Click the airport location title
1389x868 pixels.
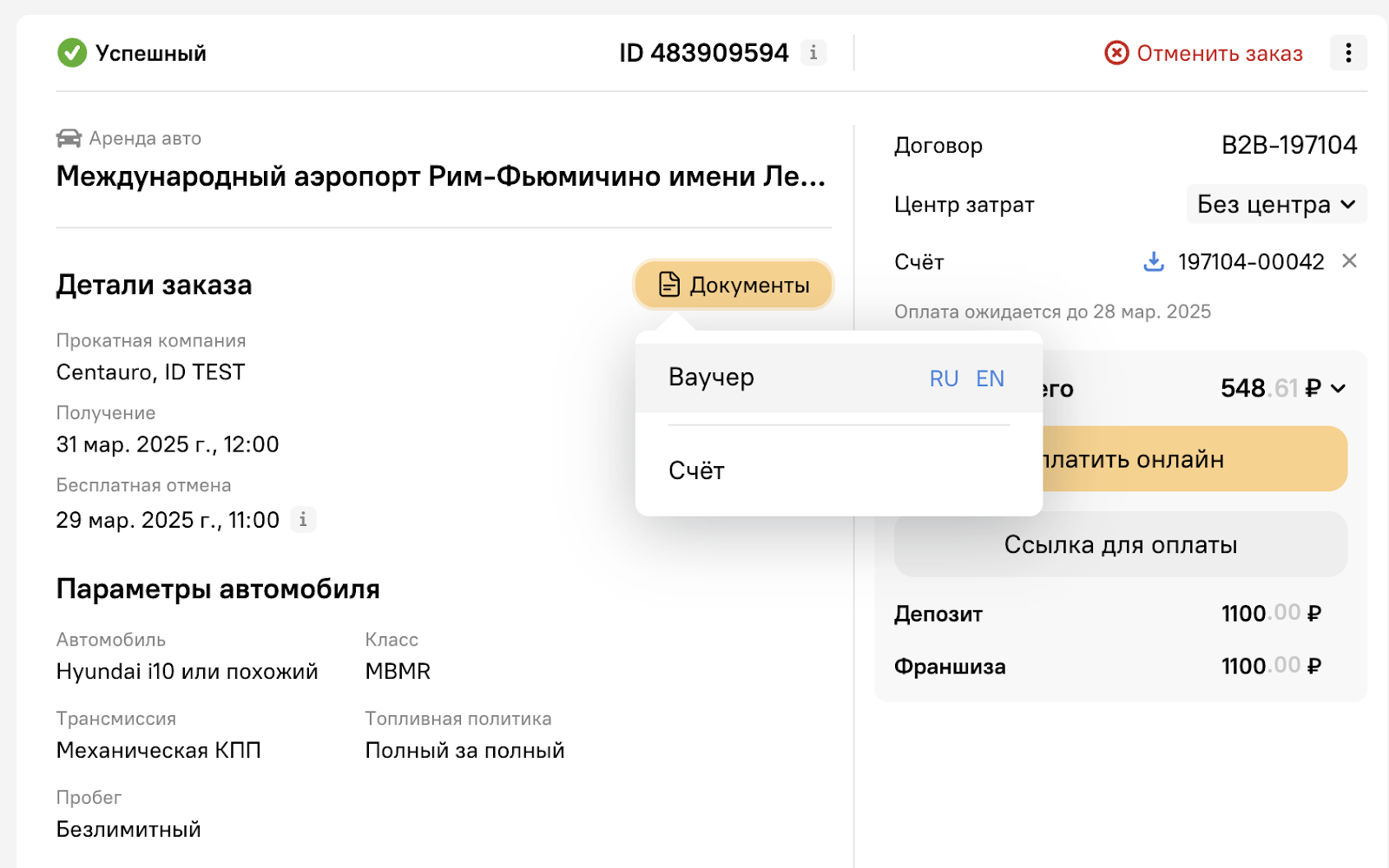point(441,176)
